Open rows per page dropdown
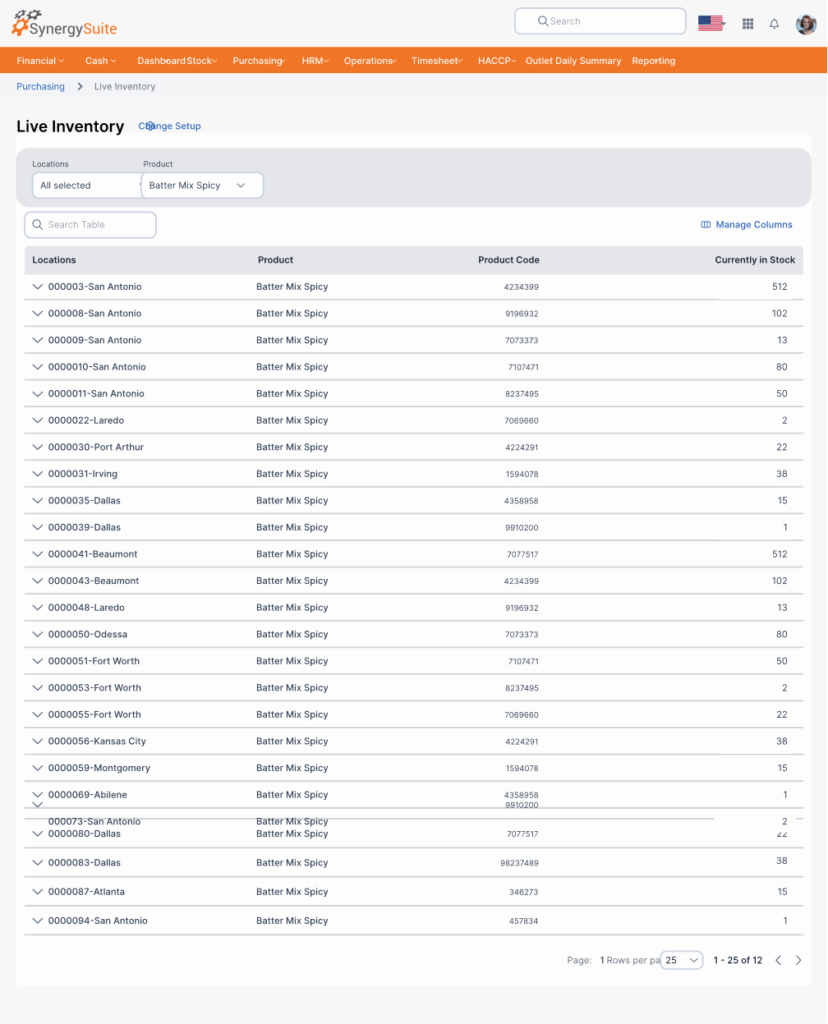This screenshot has height=1024, width=828. click(x=682, y=960)
